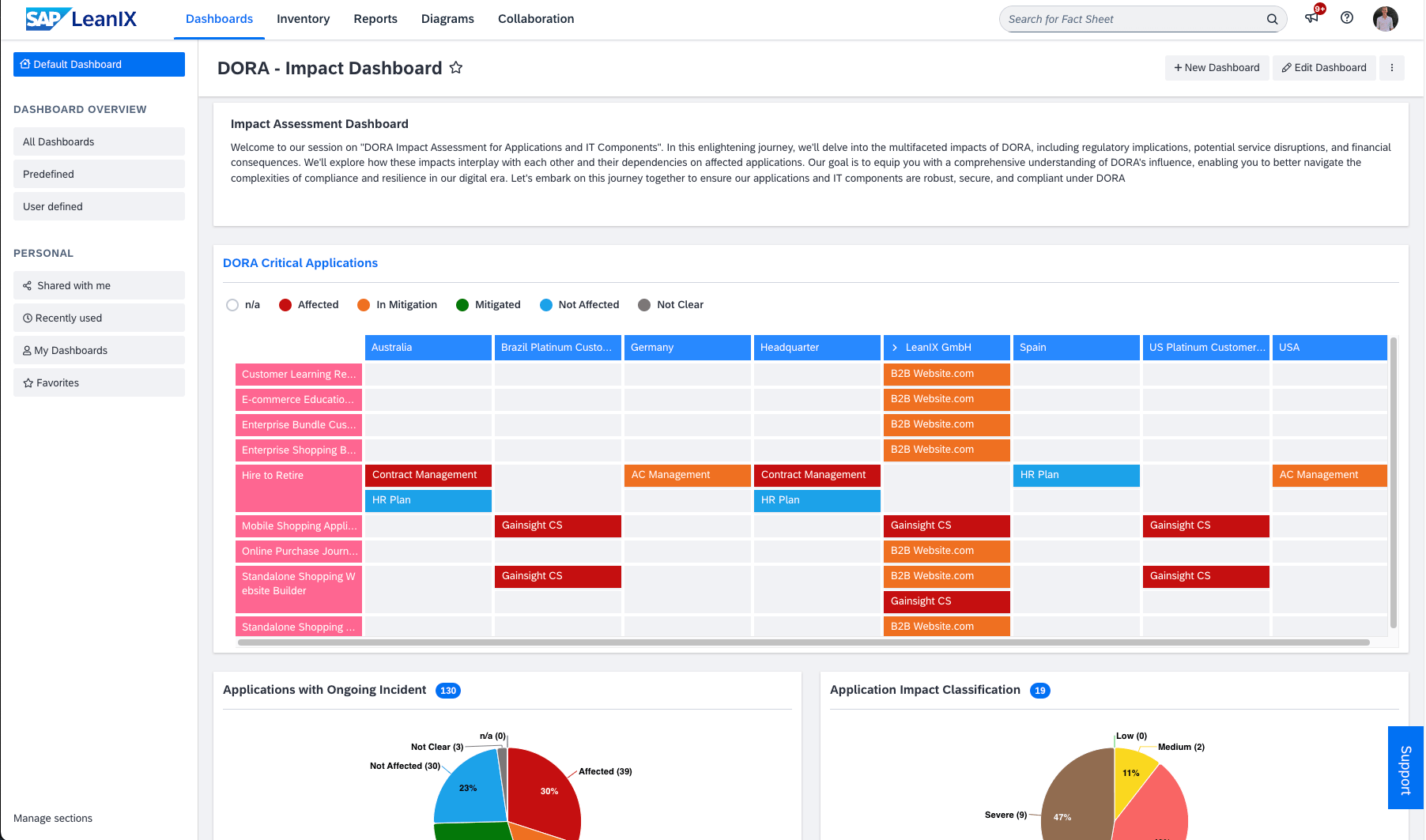Toggle the Affected red legend filter
Image resolution: width=1426 pixels, height=840 pixels.
tap(285, 305)
